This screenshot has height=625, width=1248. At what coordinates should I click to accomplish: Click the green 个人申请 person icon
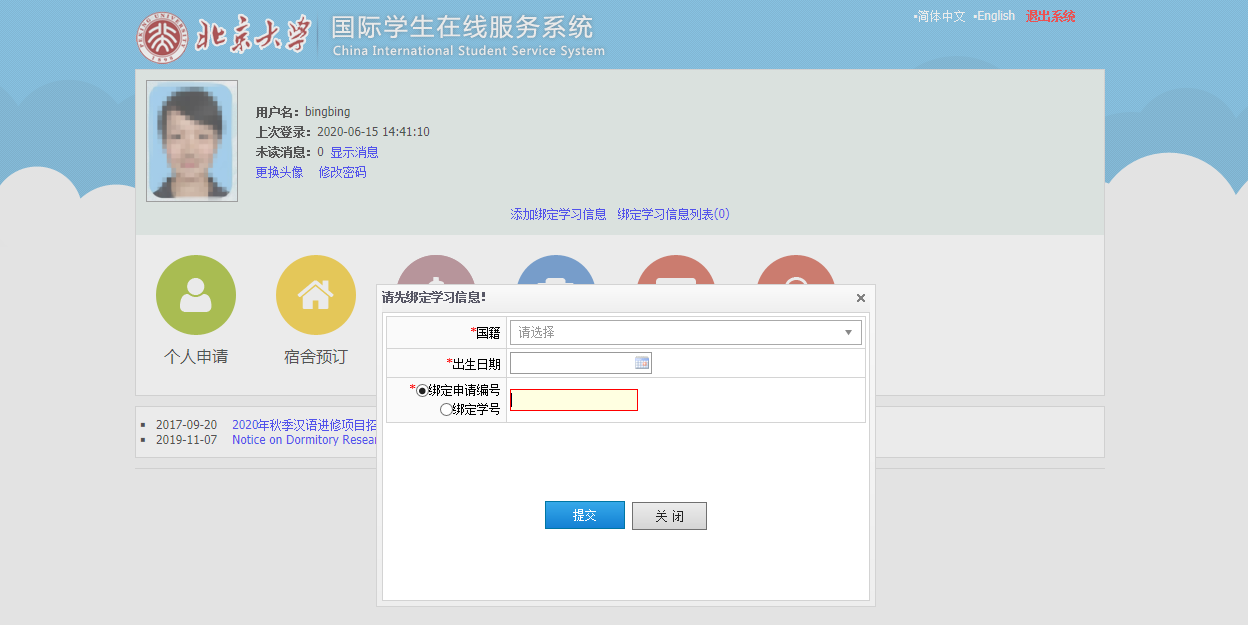196,295
